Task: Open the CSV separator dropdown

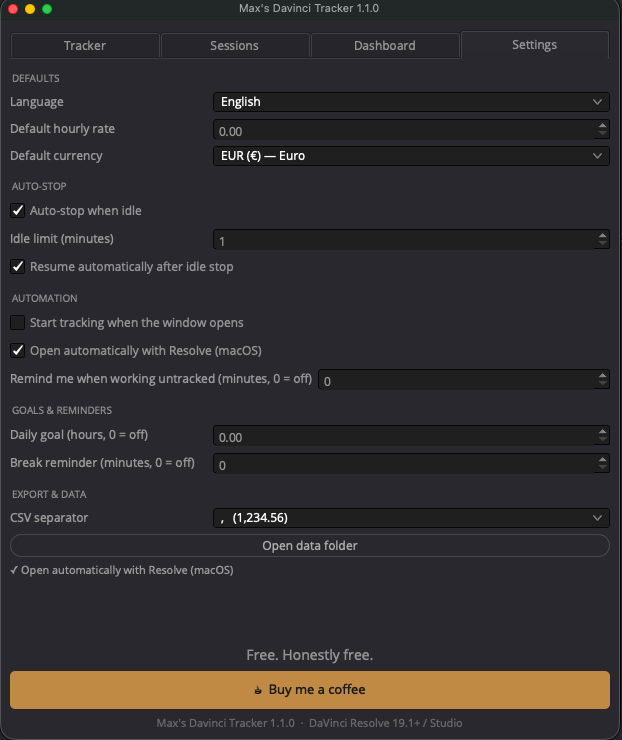Action: (x=411, y=518)
